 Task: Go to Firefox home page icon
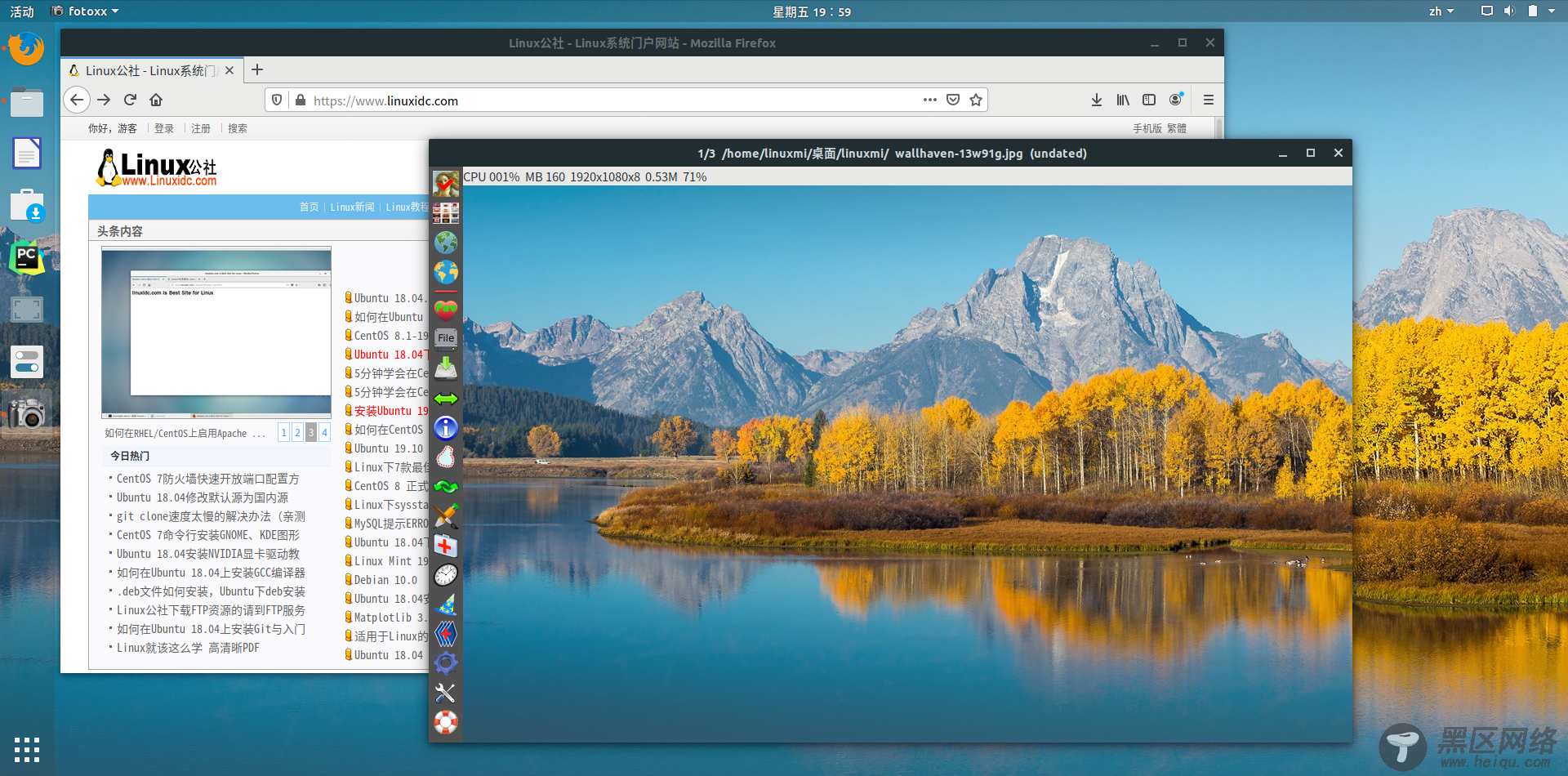pyautogui.click(x=156, y=100)
